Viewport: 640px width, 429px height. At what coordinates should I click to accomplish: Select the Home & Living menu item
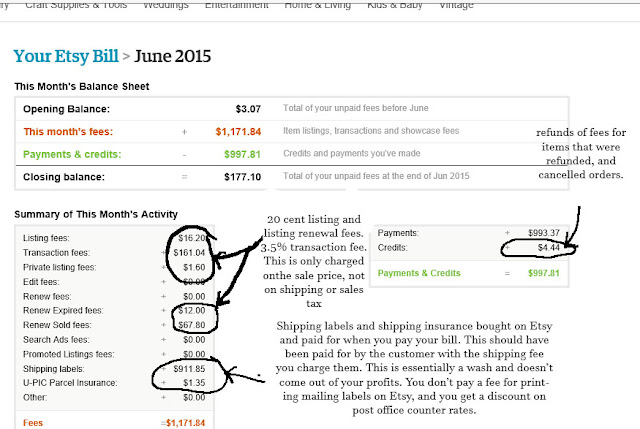pyautogui.click(x=318, y=5)
